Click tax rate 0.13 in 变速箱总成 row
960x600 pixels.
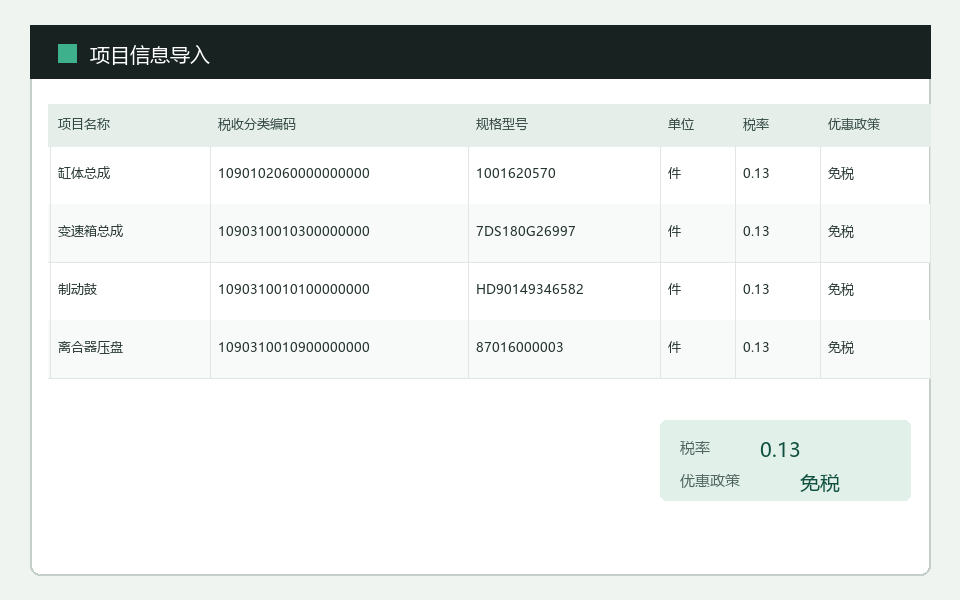[x=756, y=231]
